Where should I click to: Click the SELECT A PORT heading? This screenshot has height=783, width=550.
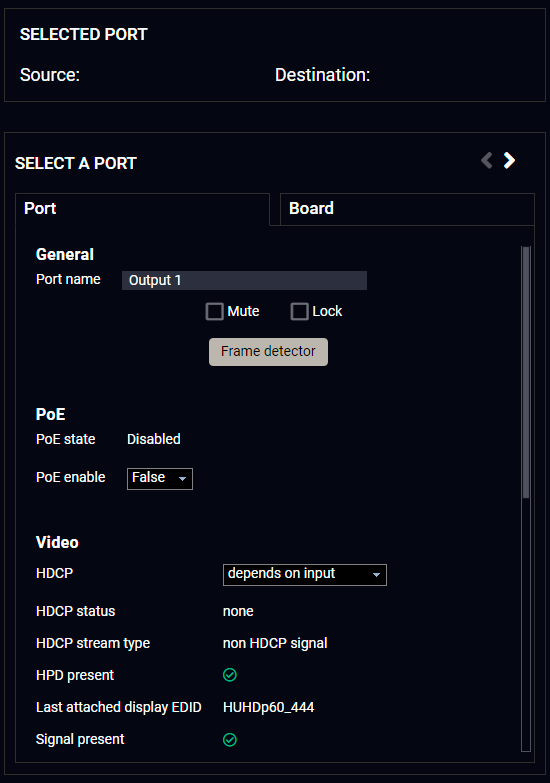click(x=76, y=163)
